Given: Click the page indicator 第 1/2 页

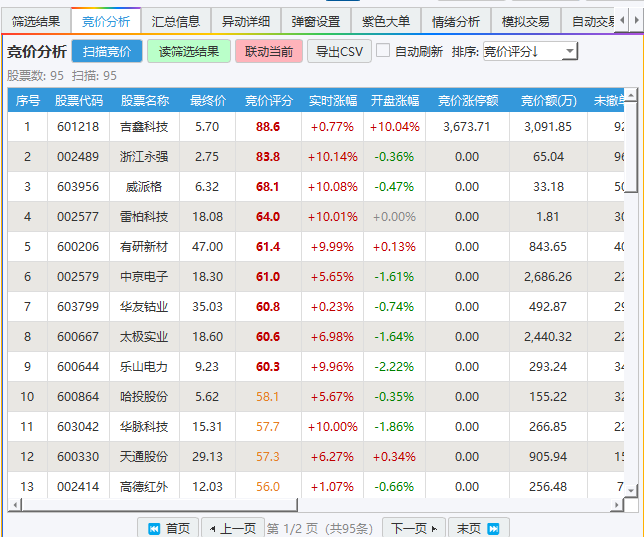Looking at the screenshot, I should [292, 528].
